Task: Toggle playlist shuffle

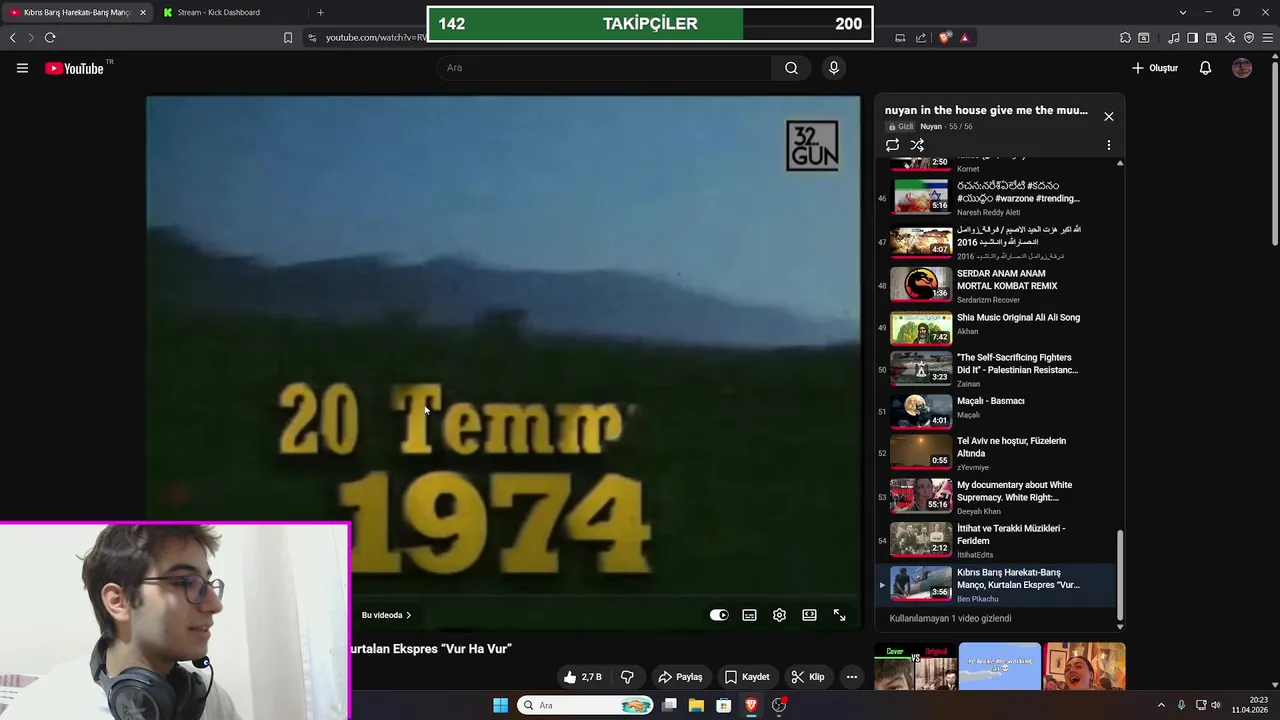Action: coord(917,145)
